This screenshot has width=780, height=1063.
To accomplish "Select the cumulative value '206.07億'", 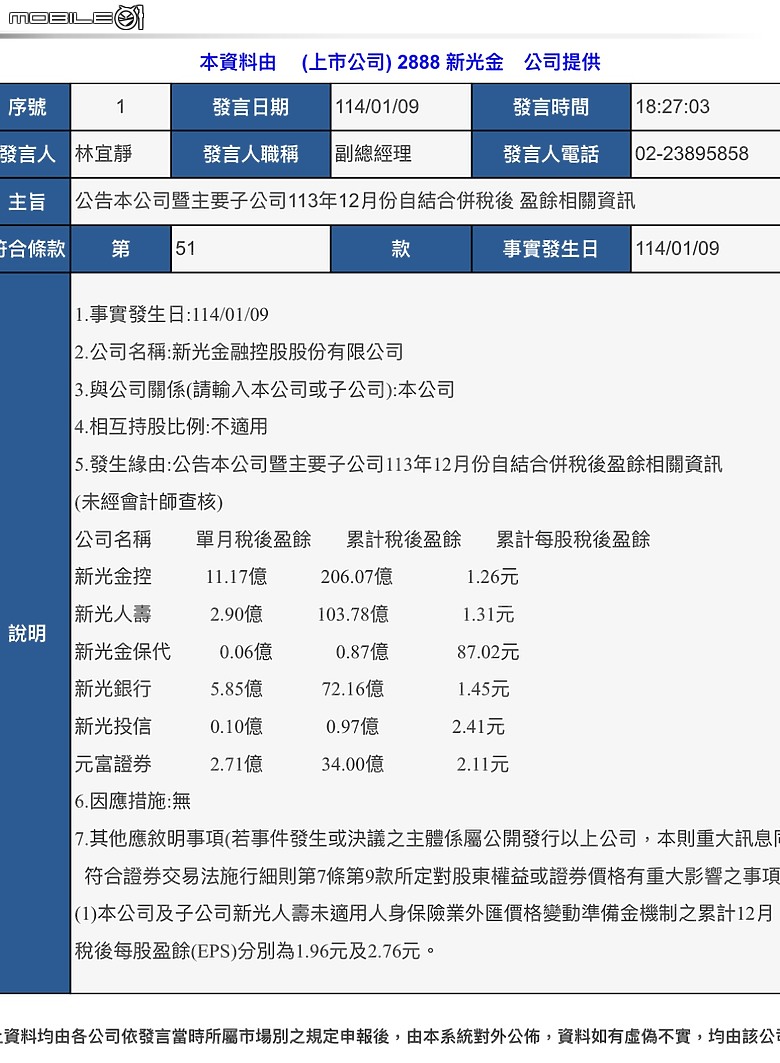I will point(356,577).
